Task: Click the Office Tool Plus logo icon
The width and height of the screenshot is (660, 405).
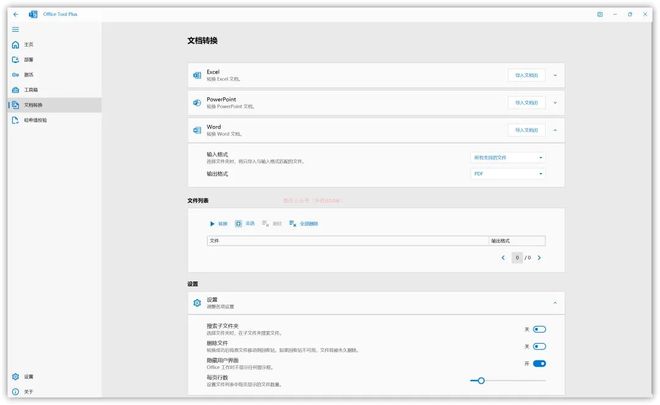Action: tap(33, 14)
